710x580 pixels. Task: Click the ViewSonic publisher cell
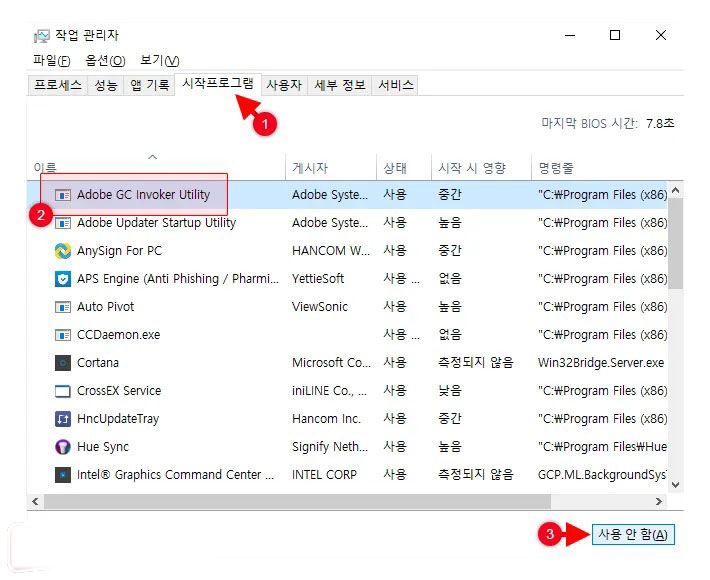[x=320, y=307]
